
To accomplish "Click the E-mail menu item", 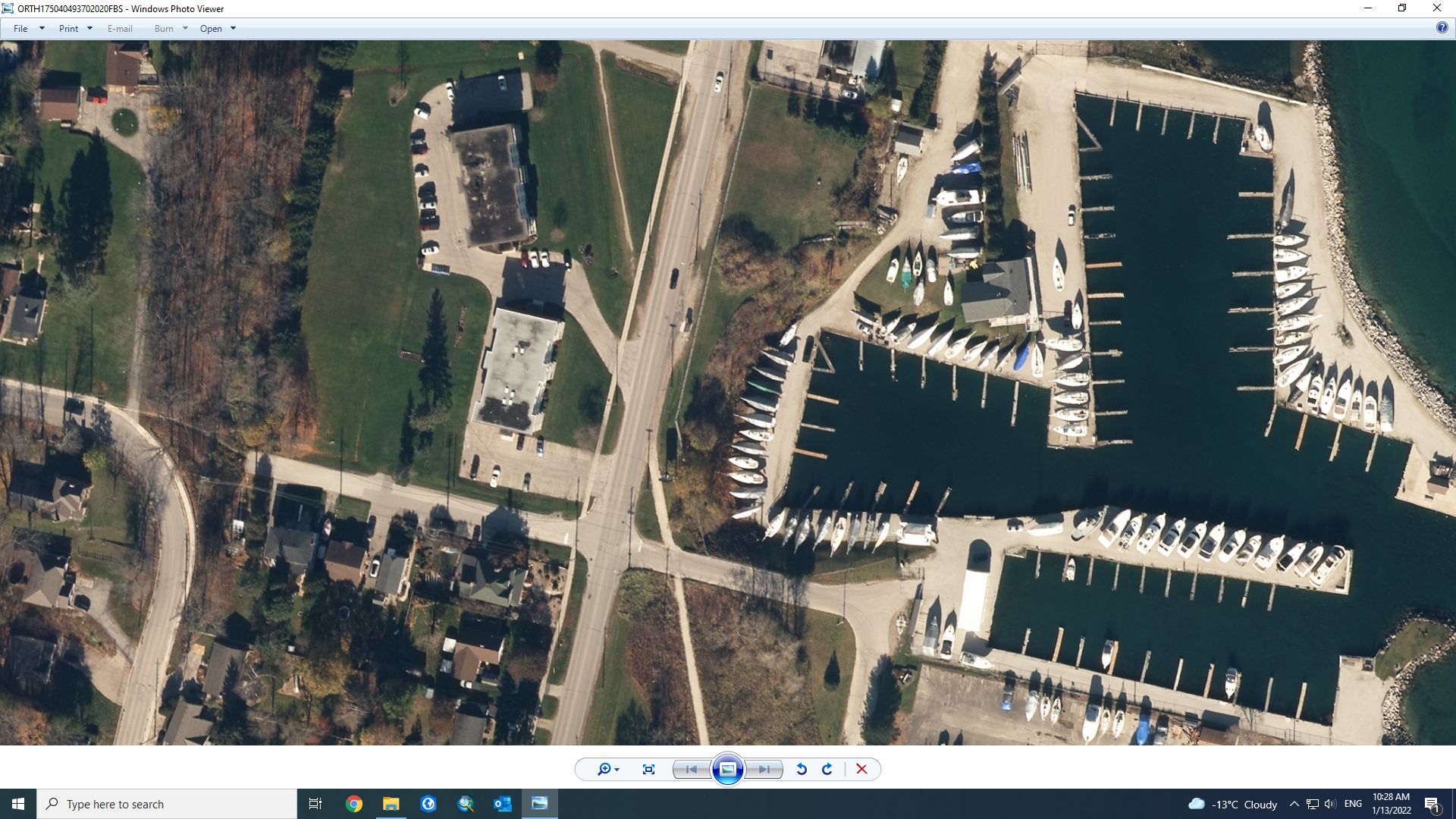I will [x=121, y=28].
